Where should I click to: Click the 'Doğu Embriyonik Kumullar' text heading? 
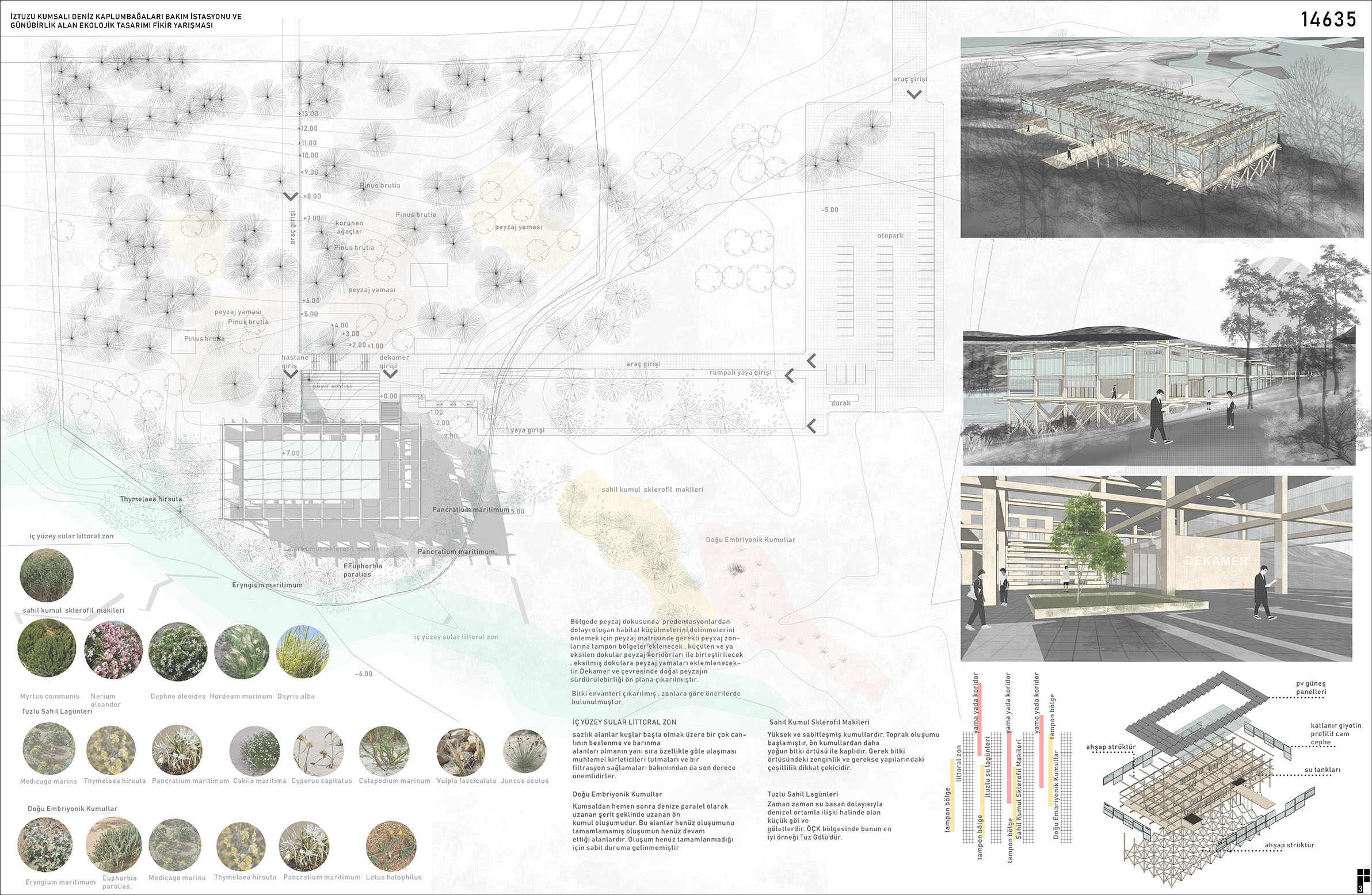(617, 794)
